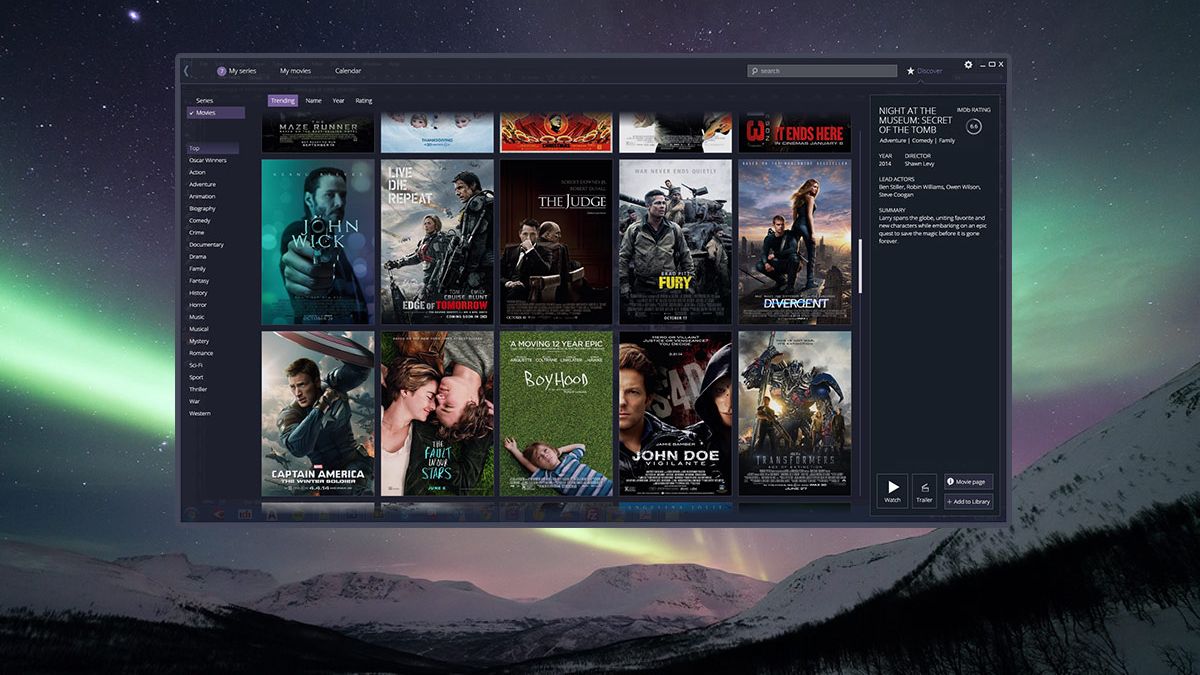Screen dimensions: 1200x675
Task: Select the Name sorting tab
Action: (313, 100)
